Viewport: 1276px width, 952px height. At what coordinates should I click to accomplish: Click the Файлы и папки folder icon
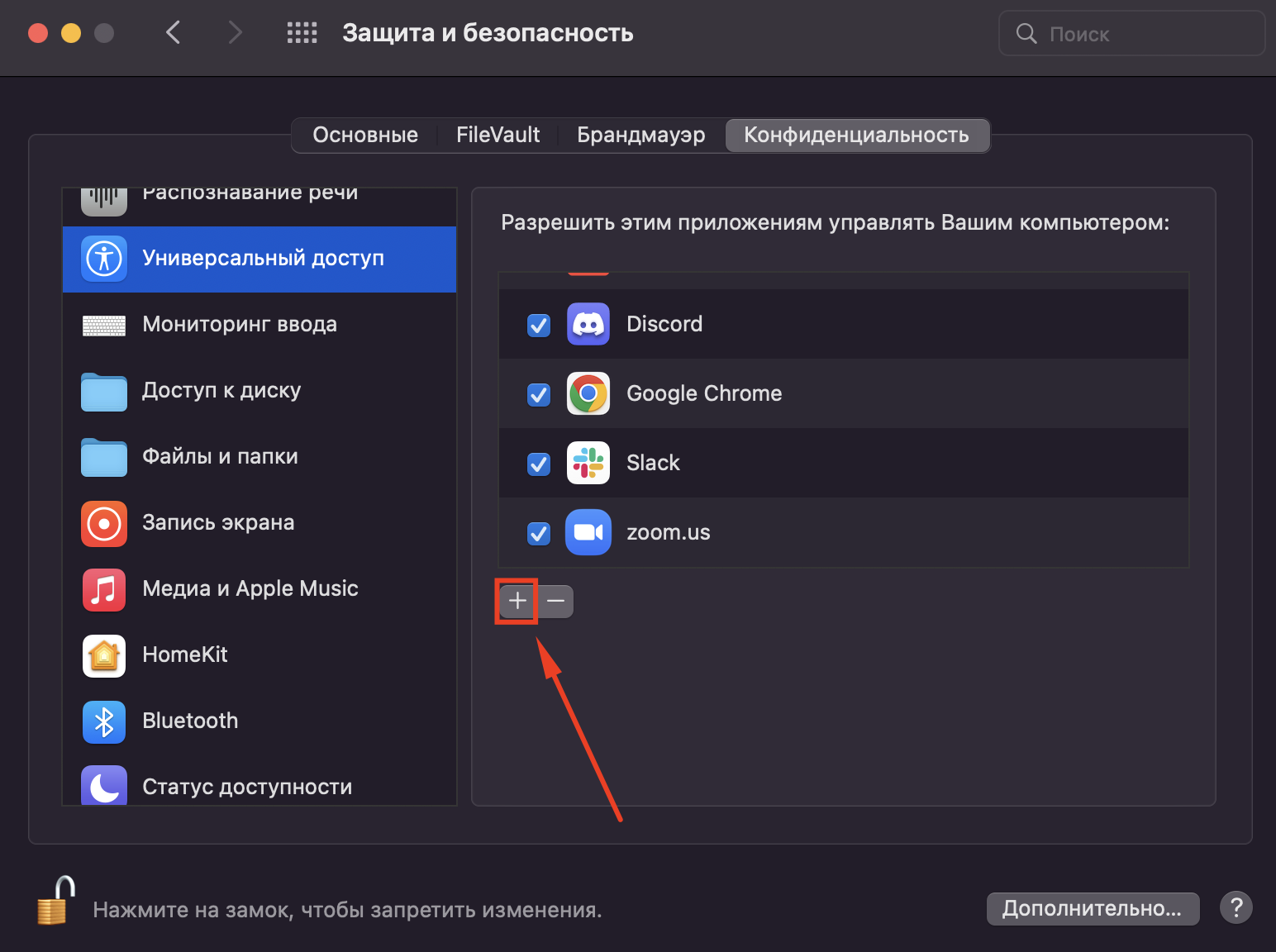coord(104,457)
